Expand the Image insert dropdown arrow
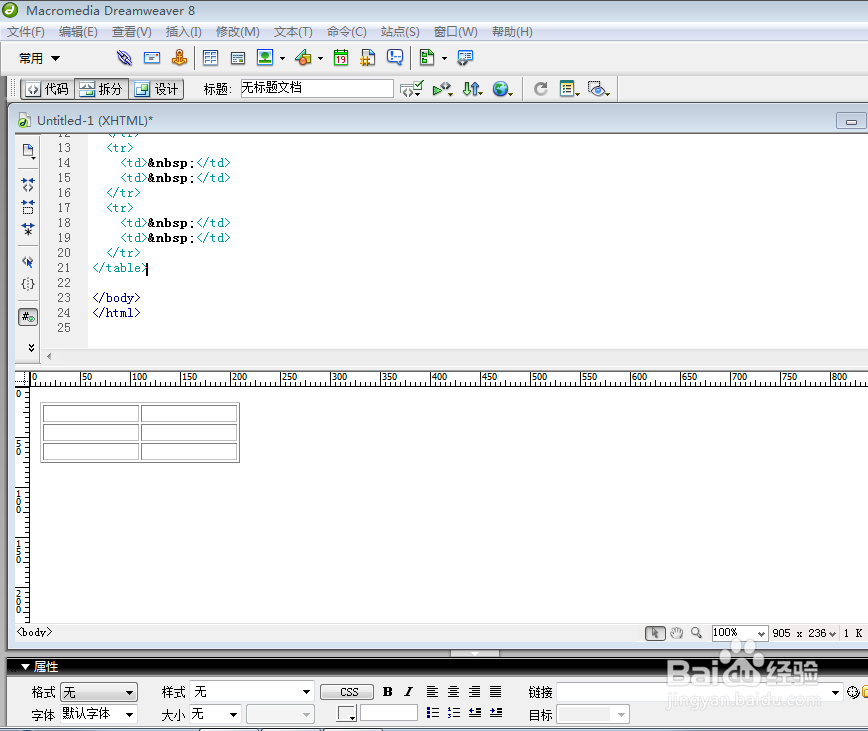Viewport: 868px width, 731px height. (282, 58)
